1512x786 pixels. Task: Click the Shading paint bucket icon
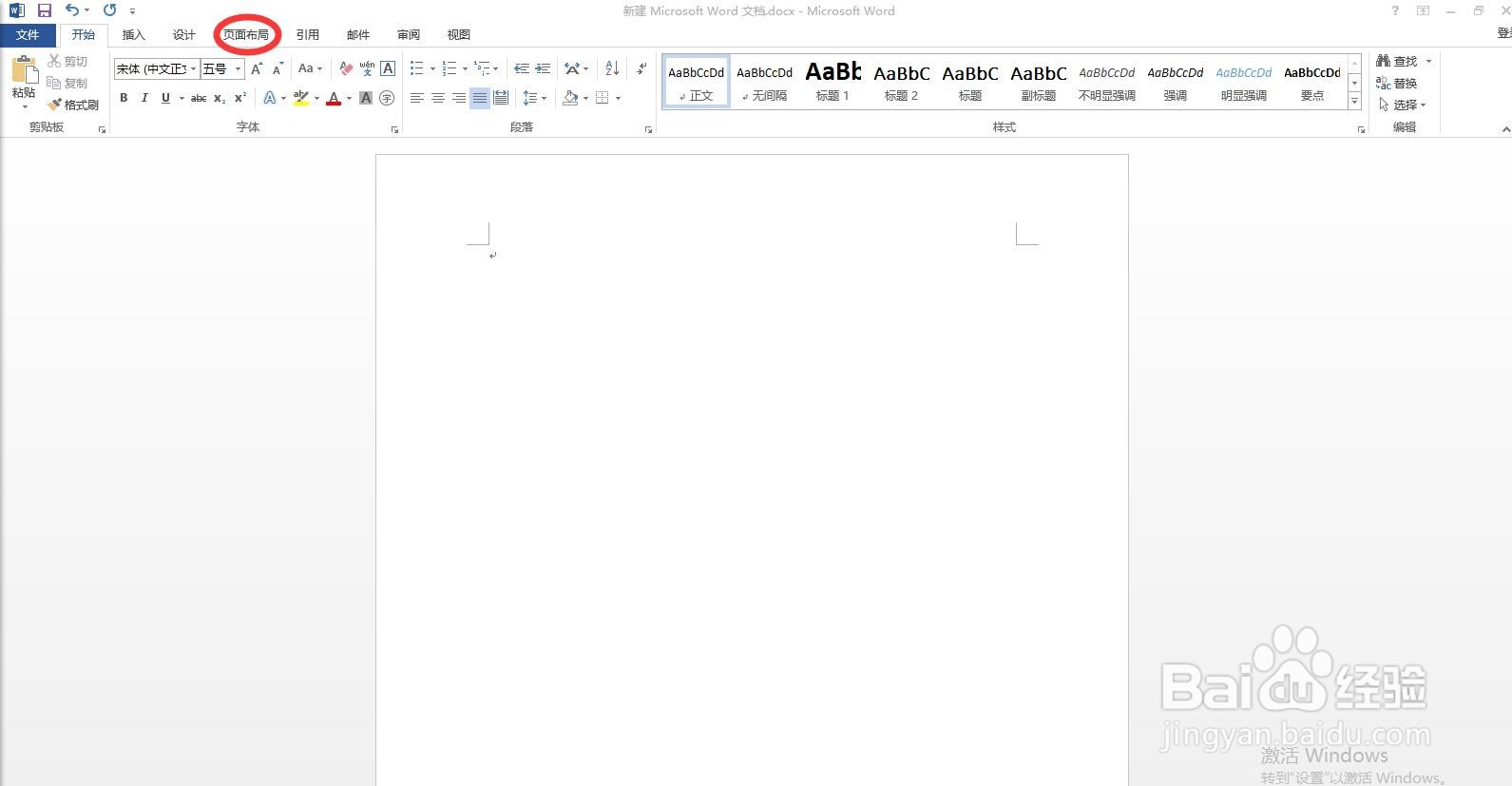pyautogui.click(x=570, y=98)
